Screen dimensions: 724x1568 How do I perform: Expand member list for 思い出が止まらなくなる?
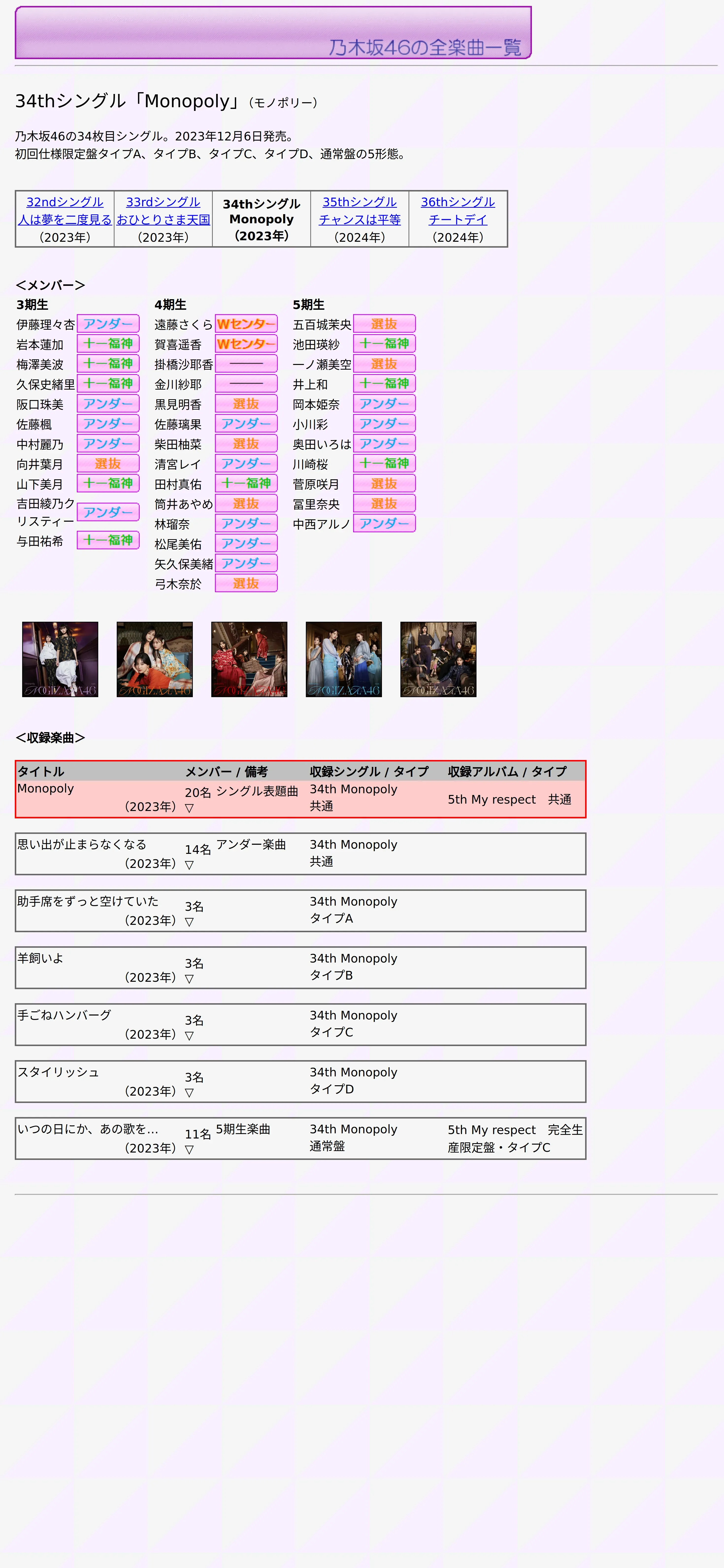pos(189,865)
